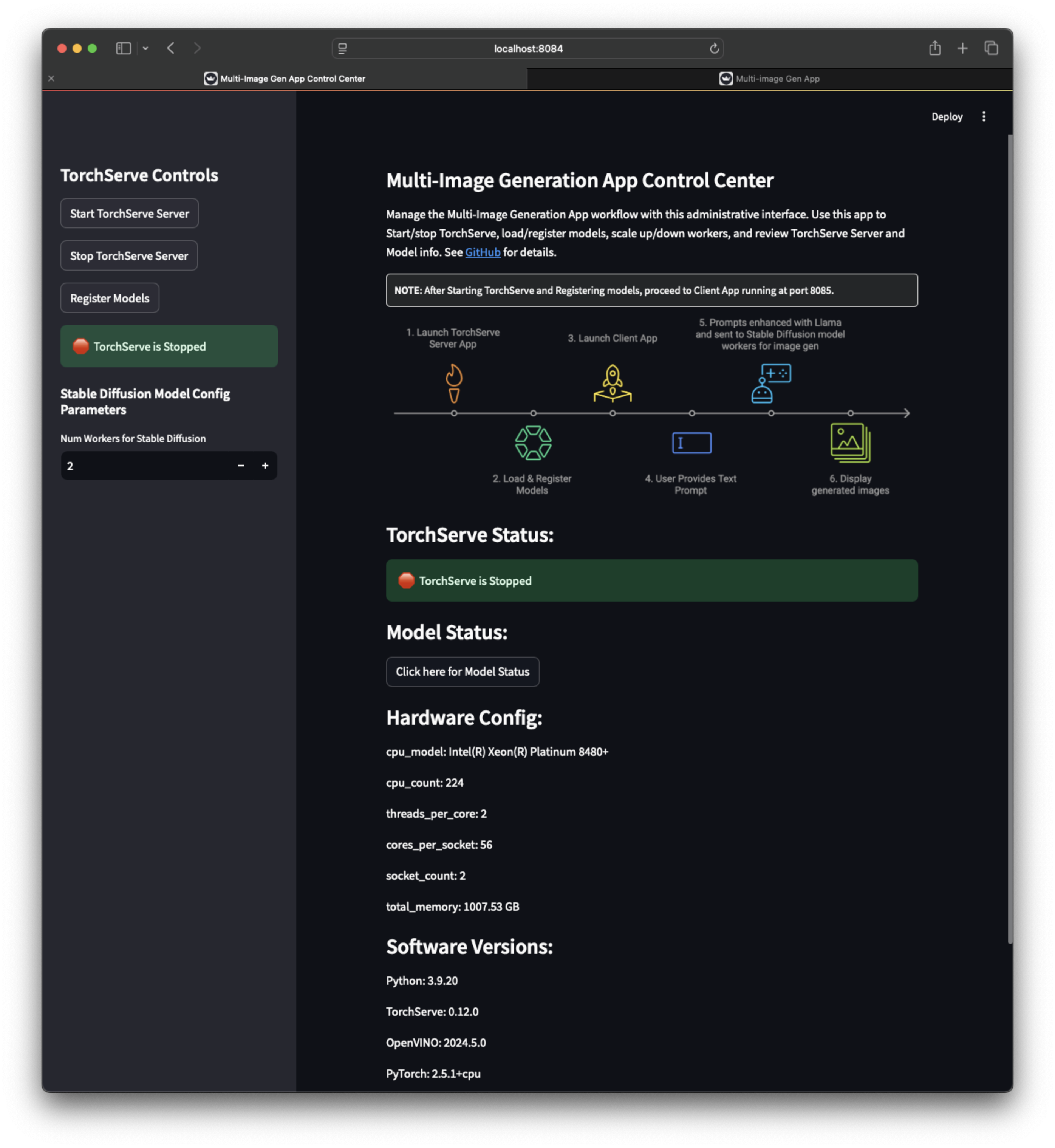Increase the Stable Diffusion workers with plus

click(x=265, y=466)
